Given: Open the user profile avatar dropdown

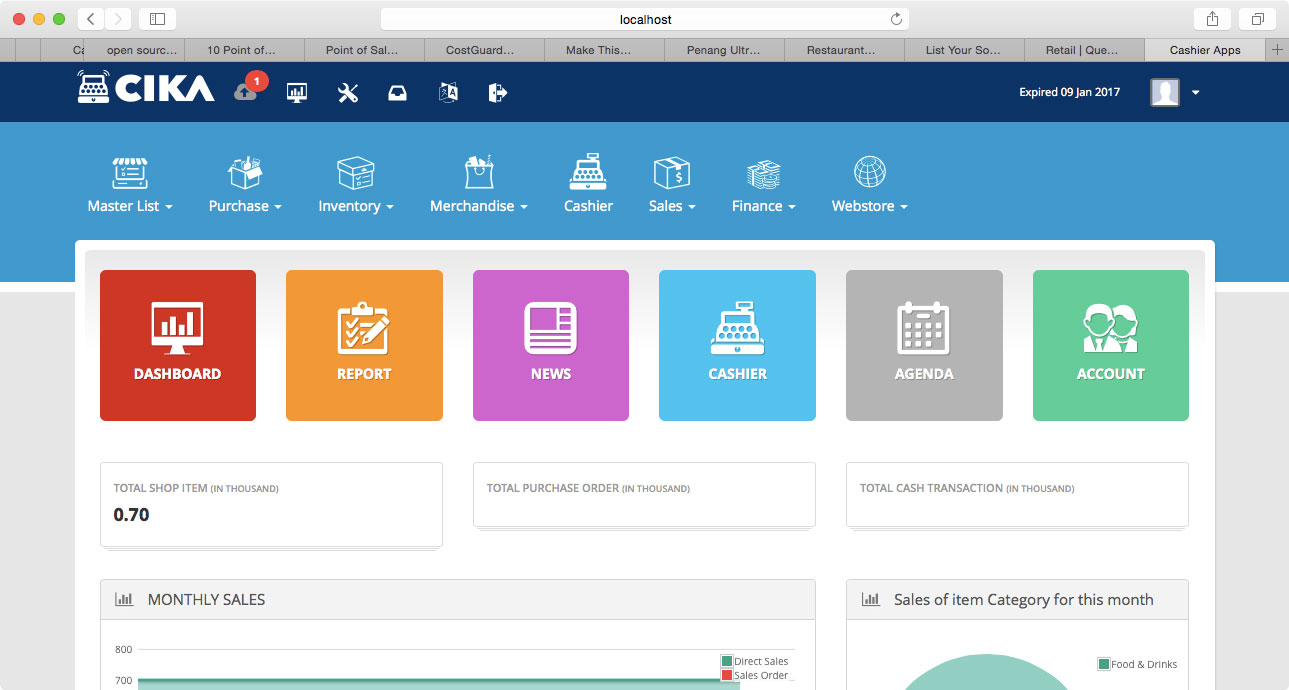Looking at the screenshot, I should (1175, 93).
